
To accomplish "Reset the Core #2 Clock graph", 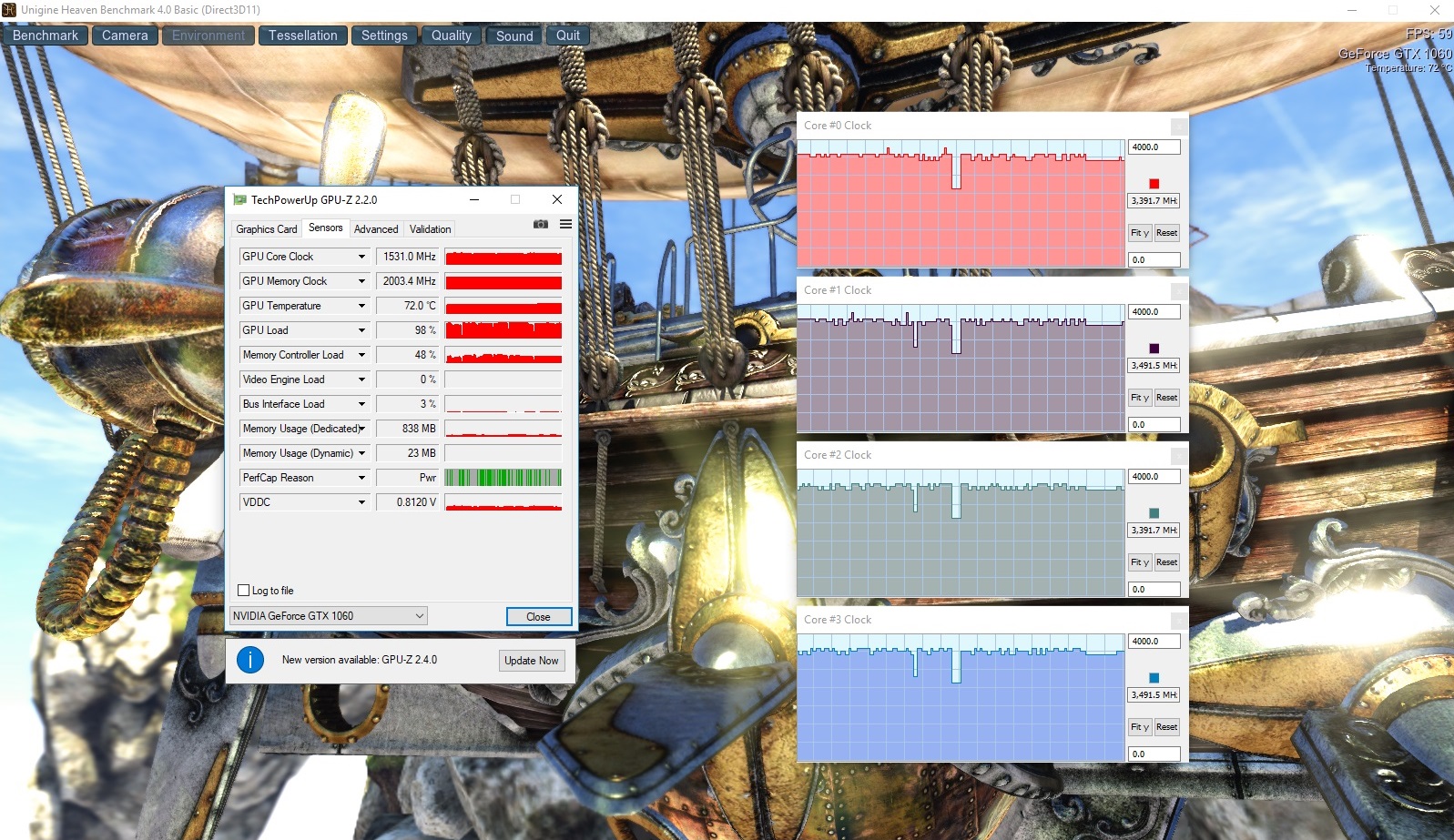I will click(x=1166, y=562).
